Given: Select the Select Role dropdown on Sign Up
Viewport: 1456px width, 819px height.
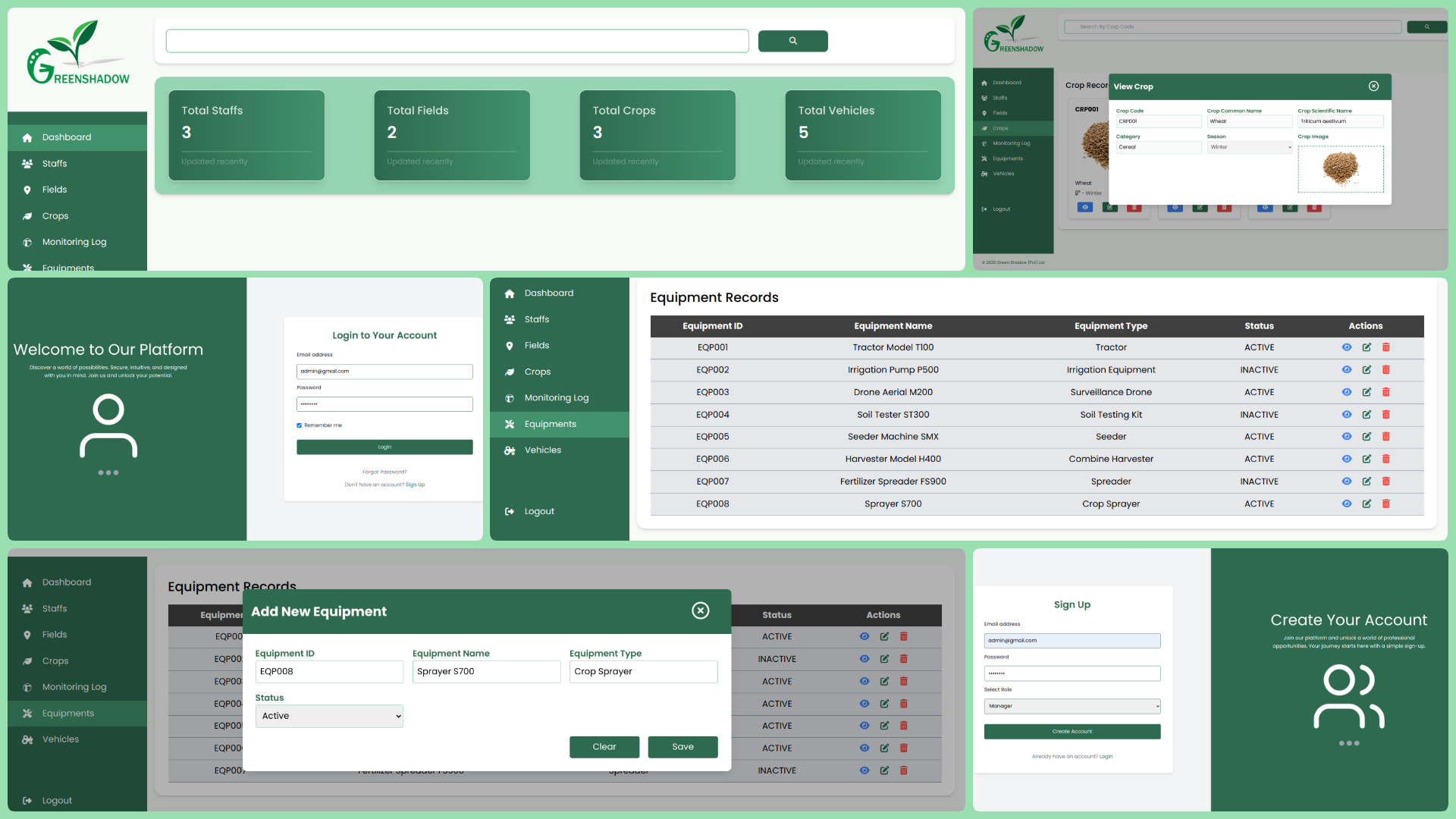Looking at the screenshot, I should 1071,706.
